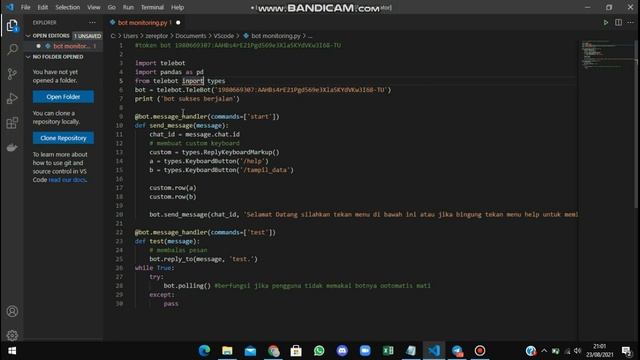This screenshot has width=640, height=360.
Task: Open File Explorer from taskbar
Action: (x=227, y=351)
